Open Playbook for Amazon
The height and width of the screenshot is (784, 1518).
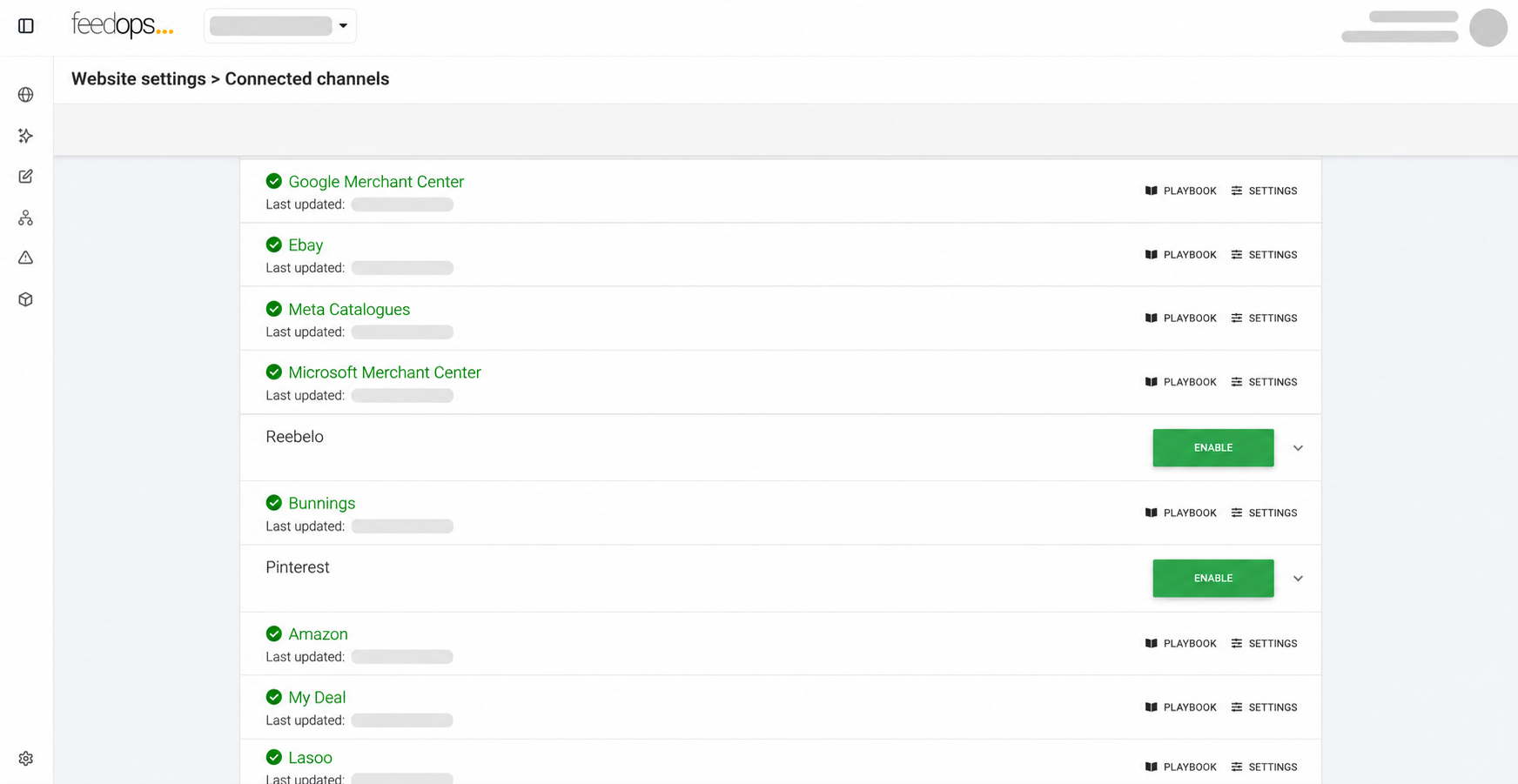[x=1181, y=644]
